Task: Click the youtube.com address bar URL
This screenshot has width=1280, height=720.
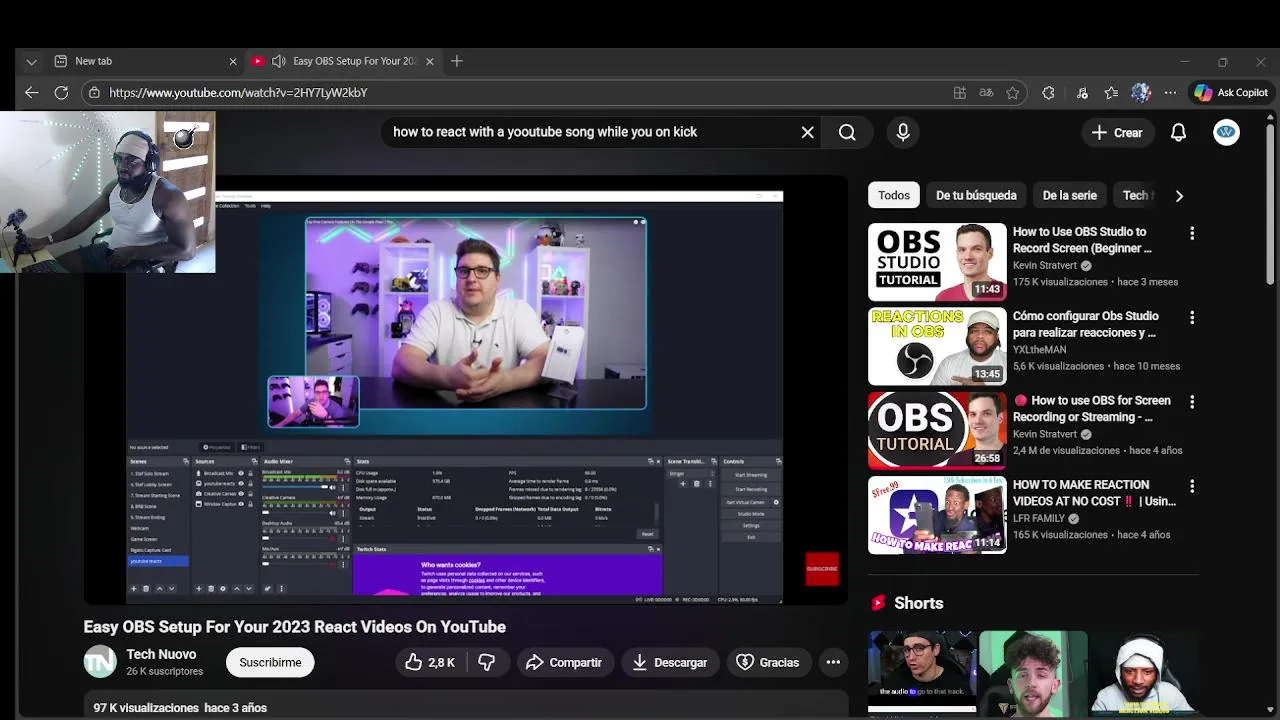Action: [x=238, y=92]
